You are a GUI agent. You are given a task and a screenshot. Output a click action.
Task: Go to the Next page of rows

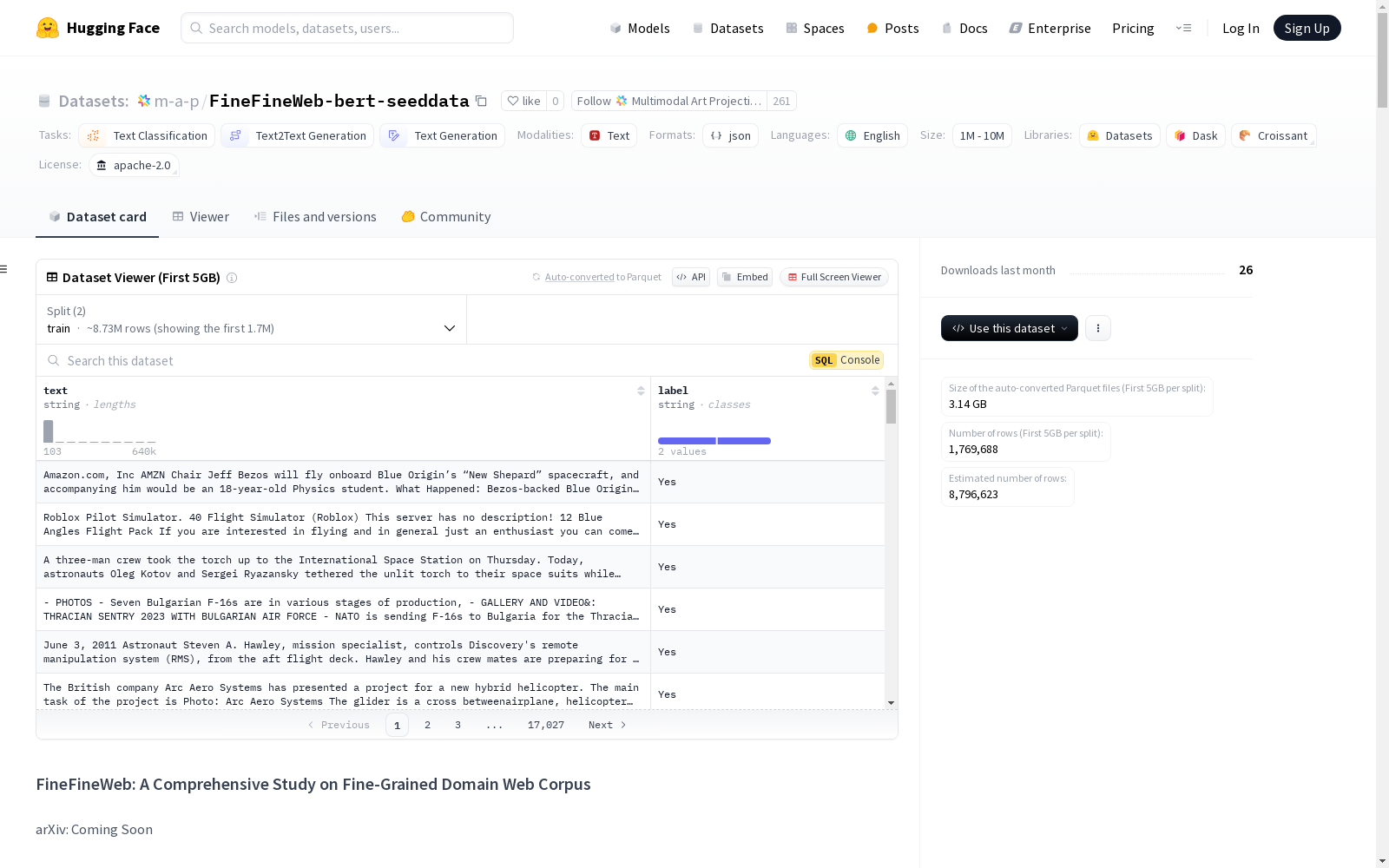[608, 725]
